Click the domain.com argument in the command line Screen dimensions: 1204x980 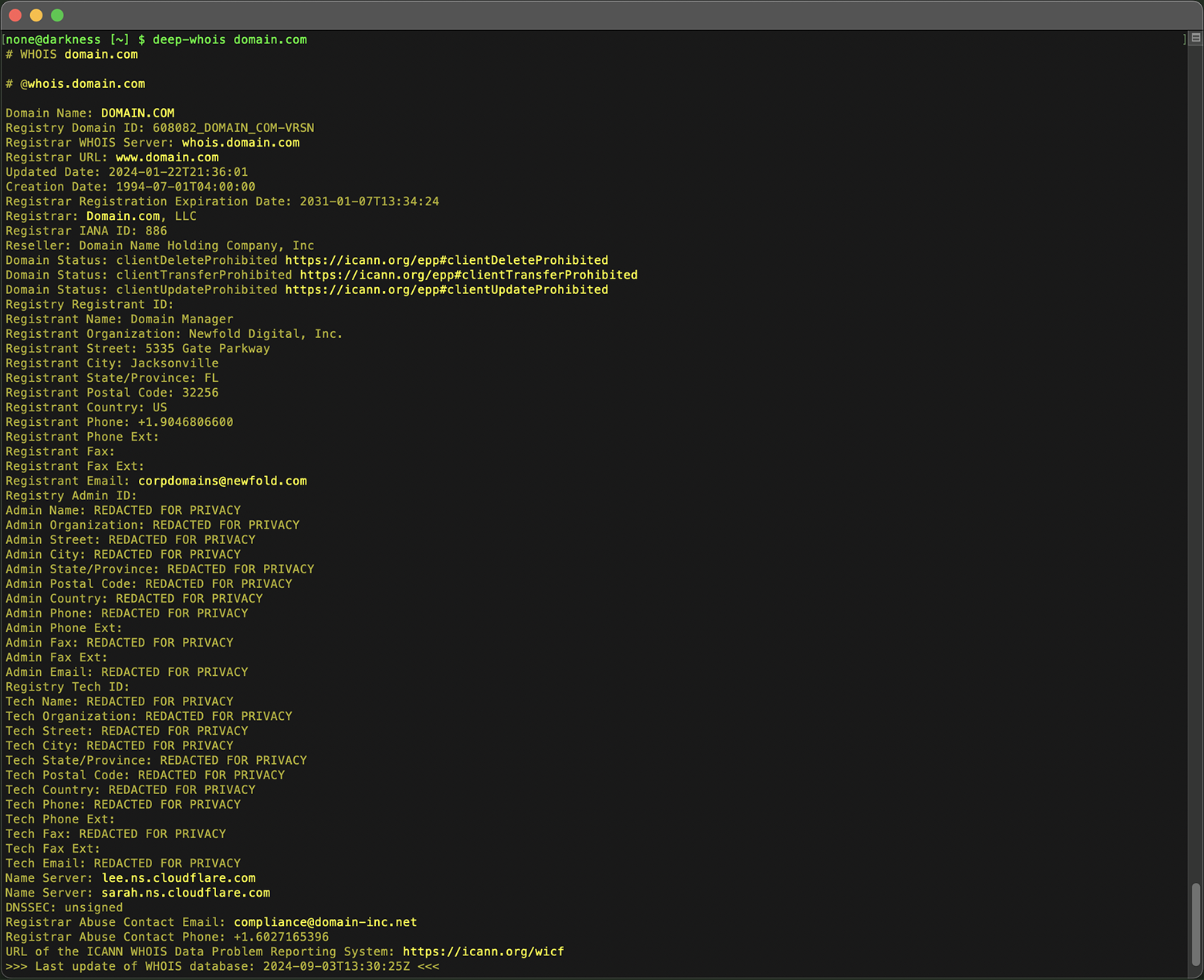click(x=269, y=39)
